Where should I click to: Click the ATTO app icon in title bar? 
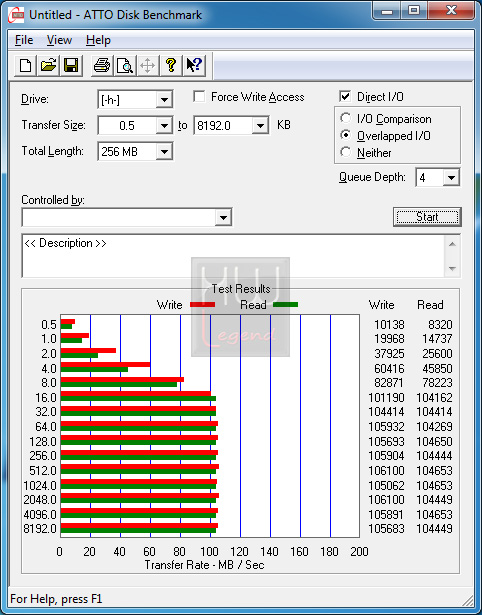pyautogui.click(x=16, y=15)
